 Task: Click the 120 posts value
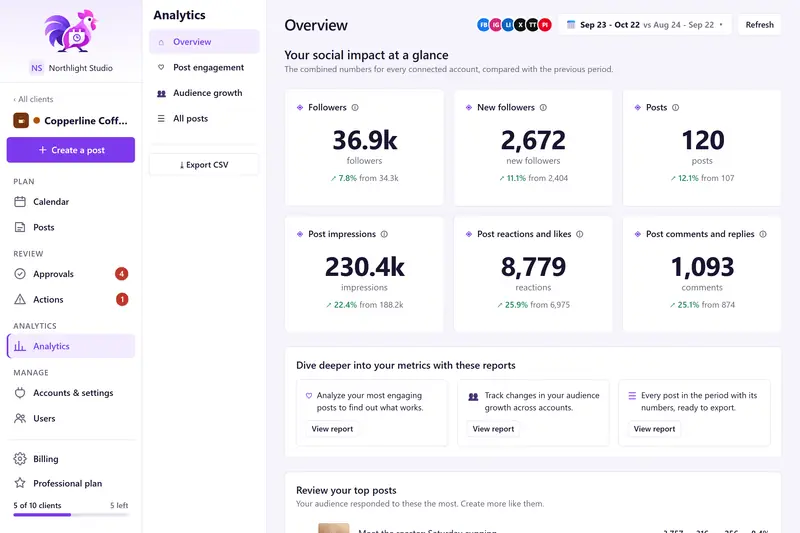(x=703, y=140)
